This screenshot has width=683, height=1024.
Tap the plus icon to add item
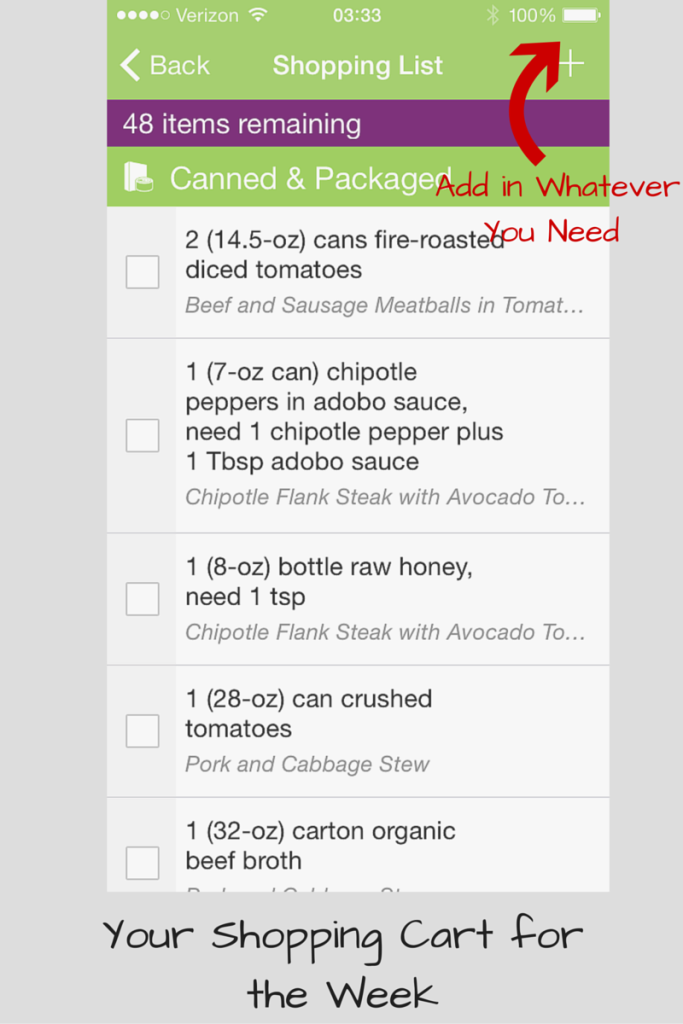[x=571, y=64]
